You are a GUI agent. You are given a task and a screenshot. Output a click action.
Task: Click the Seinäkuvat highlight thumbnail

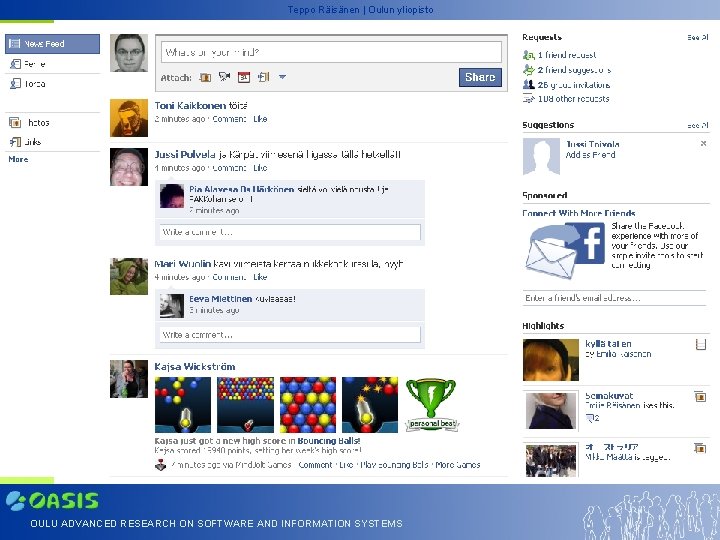551,411
